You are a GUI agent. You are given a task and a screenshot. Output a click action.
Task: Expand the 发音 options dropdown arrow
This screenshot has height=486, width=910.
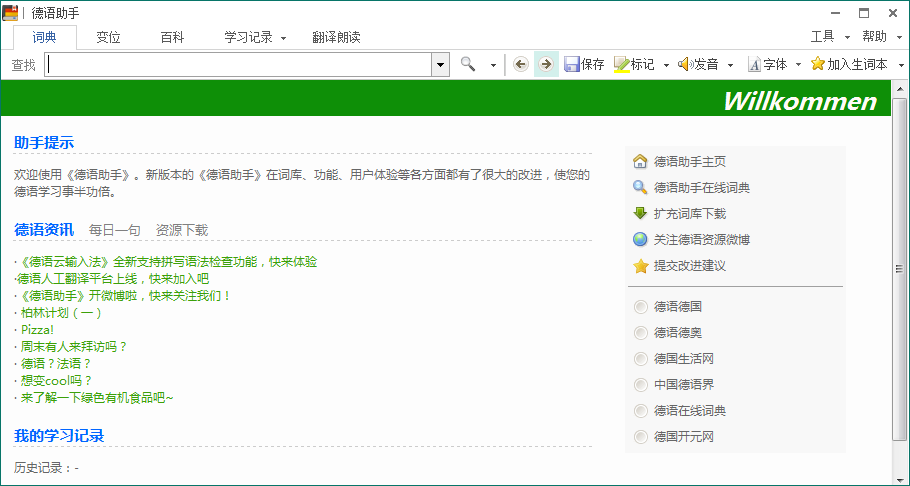click(x=730, y=65)
